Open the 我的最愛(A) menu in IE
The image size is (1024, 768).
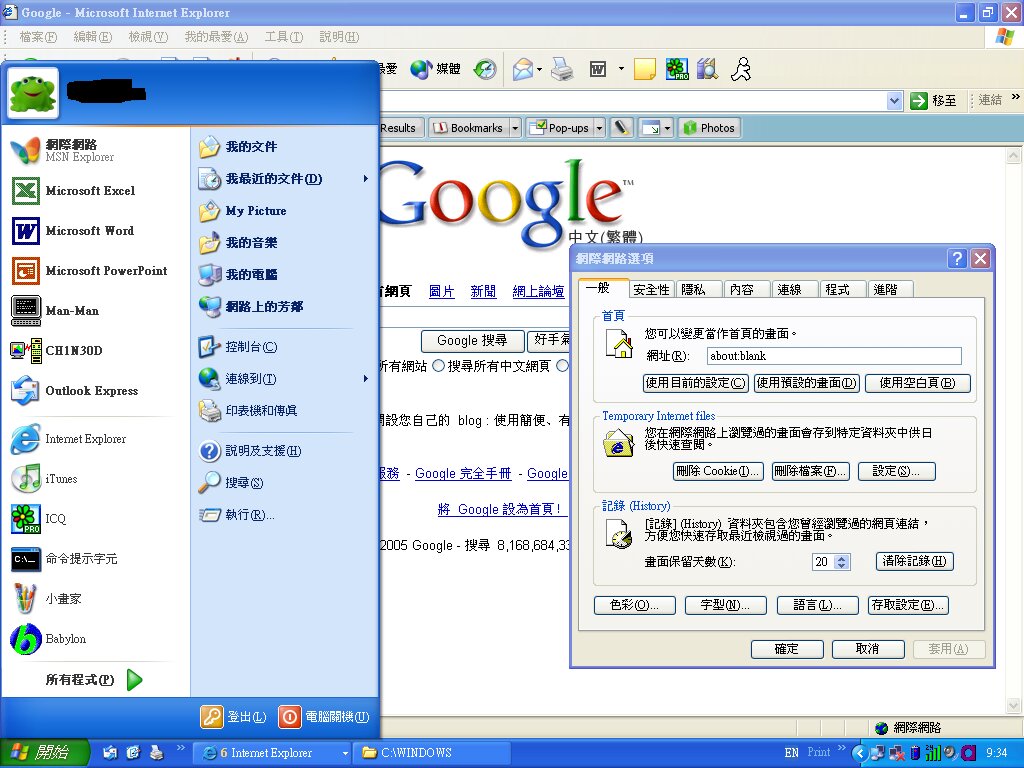[216, 37]
